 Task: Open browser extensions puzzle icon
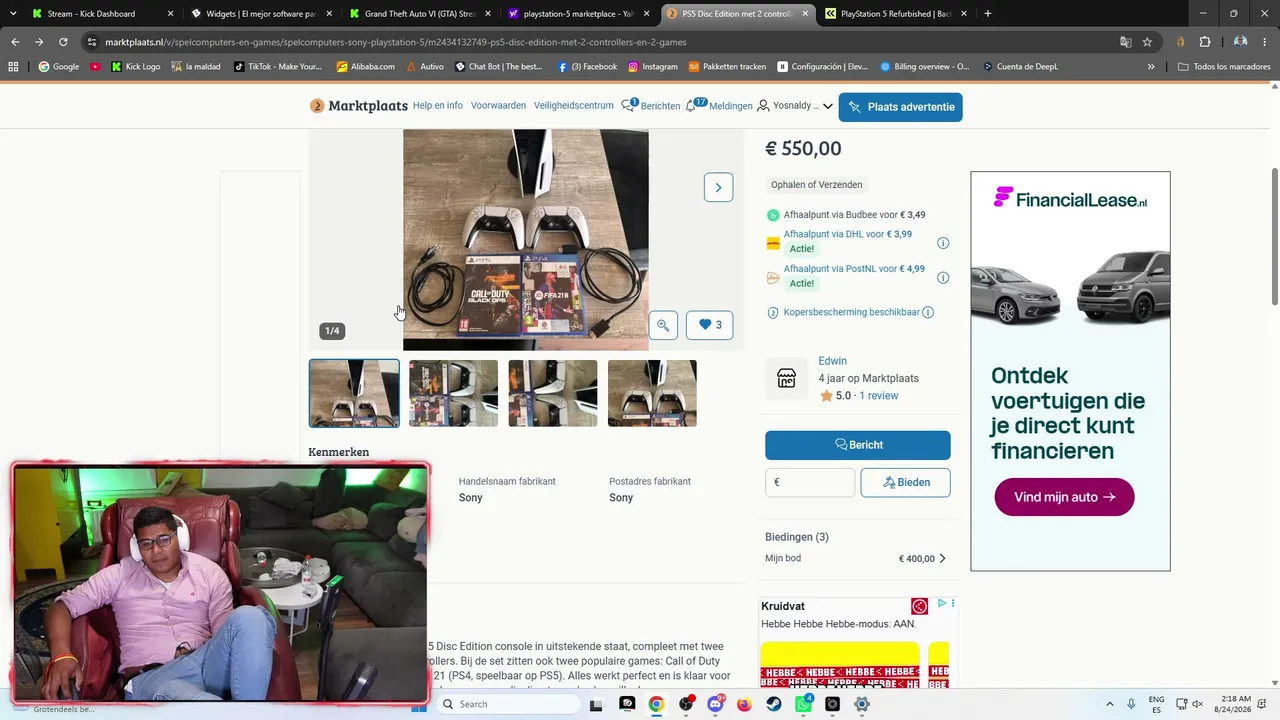coord(1205,42)
